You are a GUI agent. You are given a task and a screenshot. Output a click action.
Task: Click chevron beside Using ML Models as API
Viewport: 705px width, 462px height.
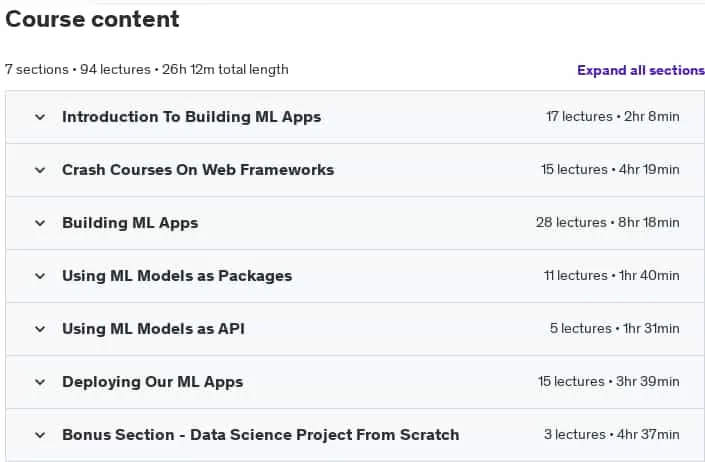point(40,329)
